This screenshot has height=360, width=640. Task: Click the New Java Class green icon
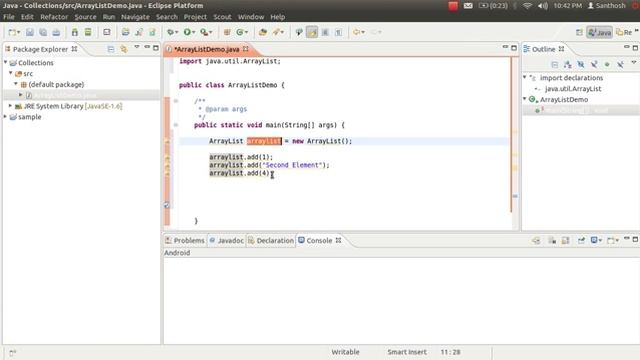click(240, 32)
